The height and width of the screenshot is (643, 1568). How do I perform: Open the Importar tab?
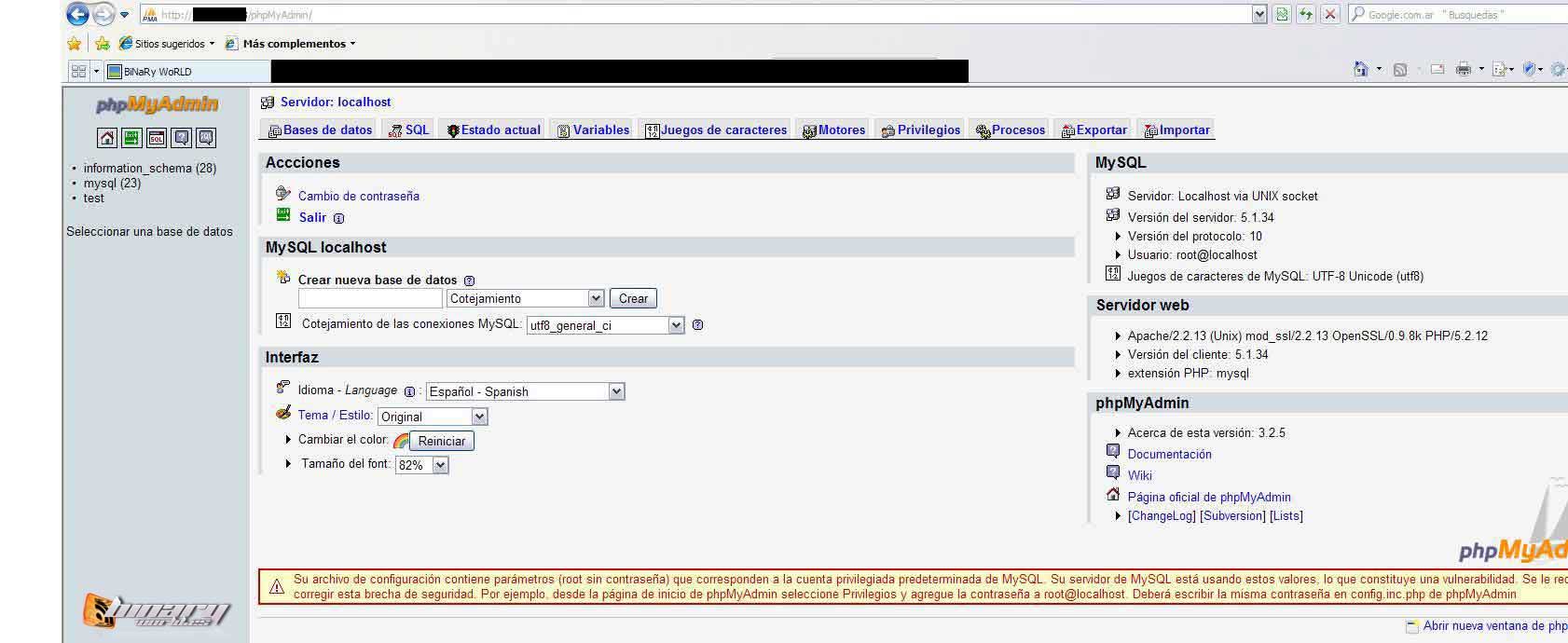[1177, 130]
